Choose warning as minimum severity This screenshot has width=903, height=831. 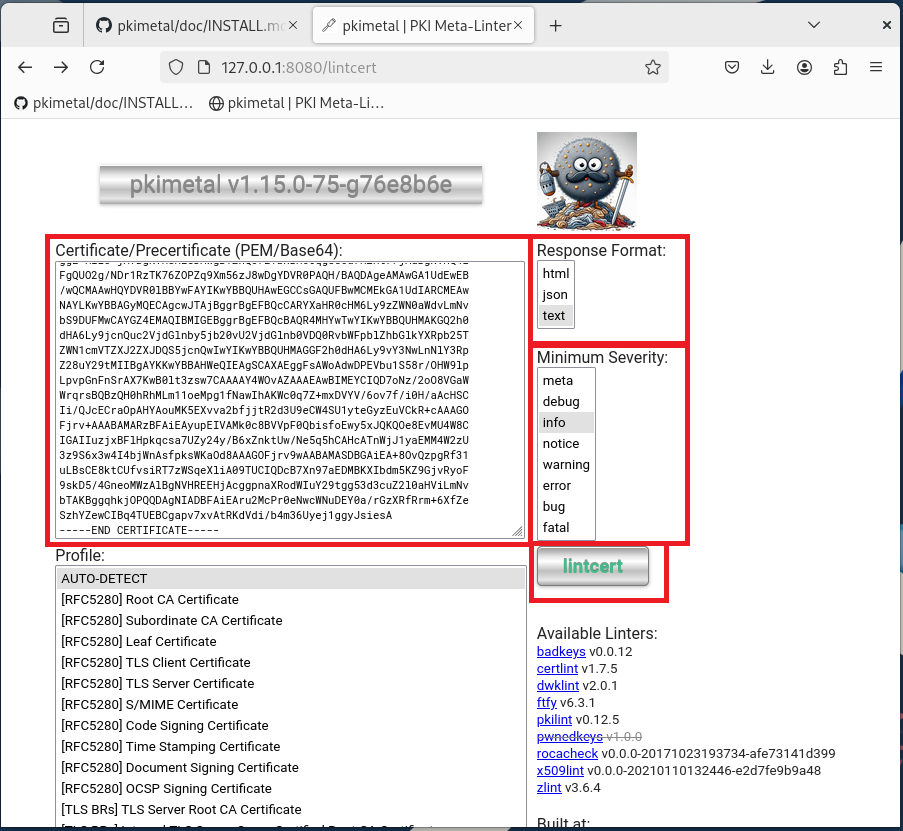[566, 465]
